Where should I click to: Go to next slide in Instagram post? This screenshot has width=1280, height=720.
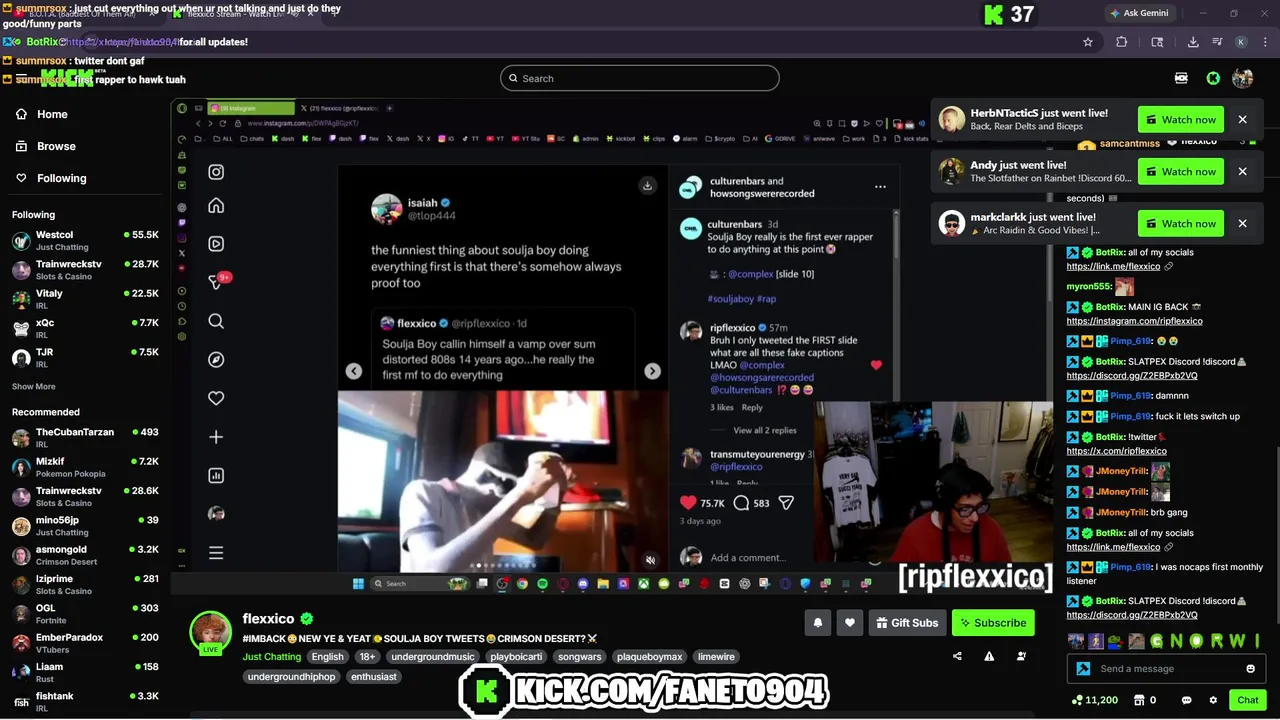point(652,371)
